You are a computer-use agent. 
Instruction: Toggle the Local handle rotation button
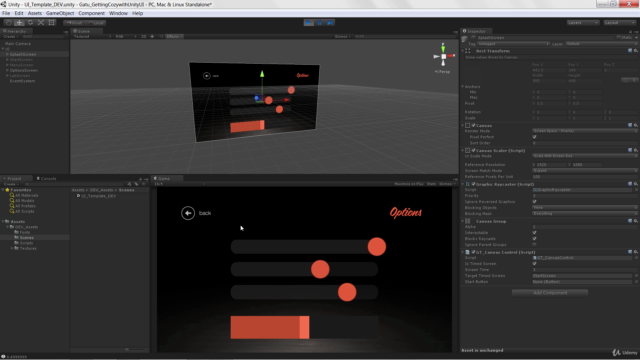[96, 23]
